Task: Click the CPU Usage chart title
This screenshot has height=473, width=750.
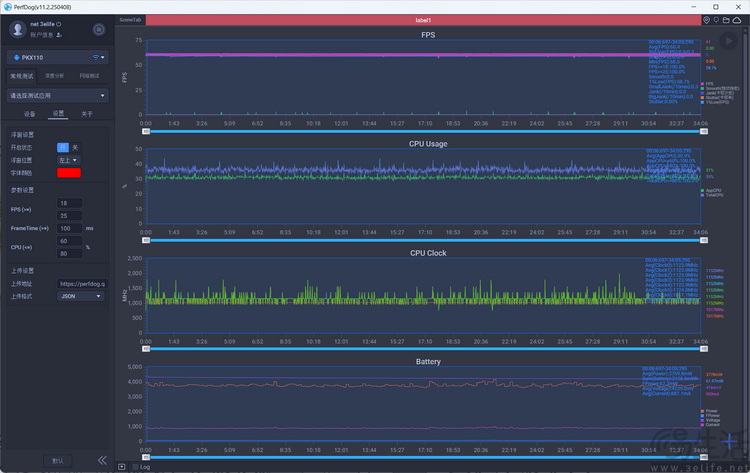Action: click(x=428, y=144)
